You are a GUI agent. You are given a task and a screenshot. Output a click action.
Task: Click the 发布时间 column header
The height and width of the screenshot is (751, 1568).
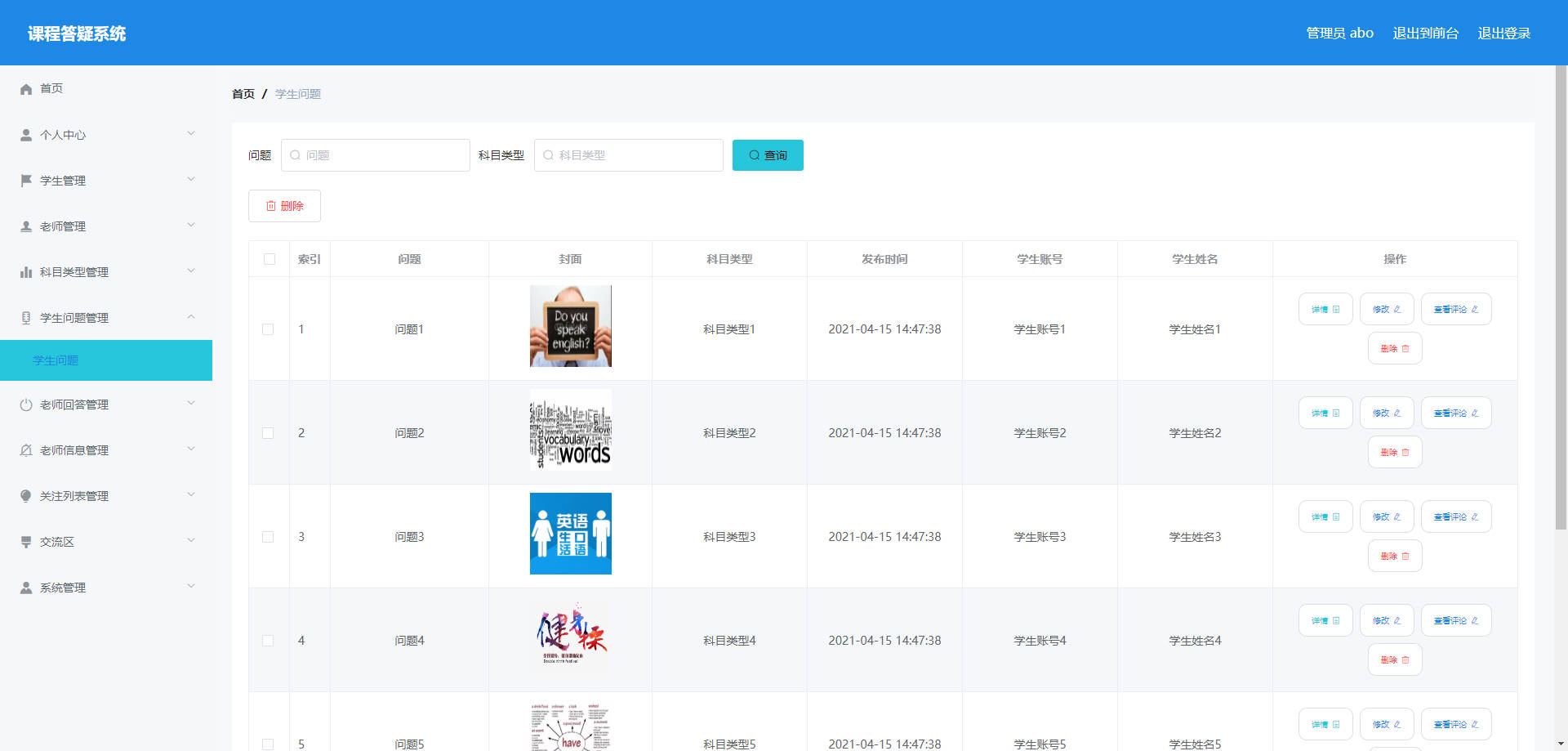tap(884, 259)
